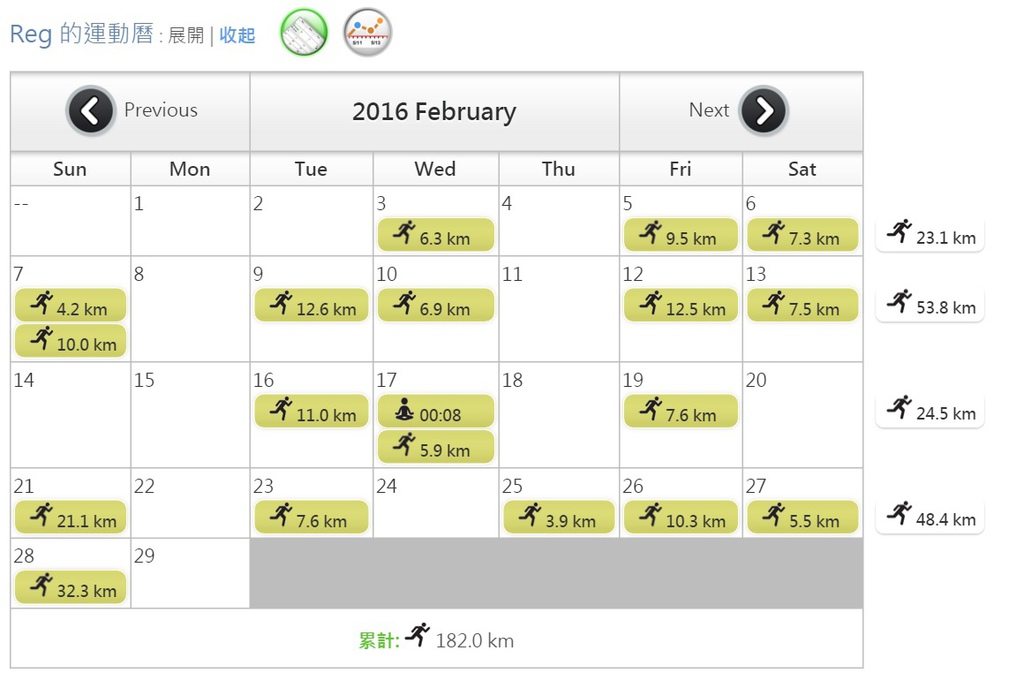Click 展開 to expand the calendar
This screenshot has height=673, width=1024.
pyautogui.click(x=186, y=35)
